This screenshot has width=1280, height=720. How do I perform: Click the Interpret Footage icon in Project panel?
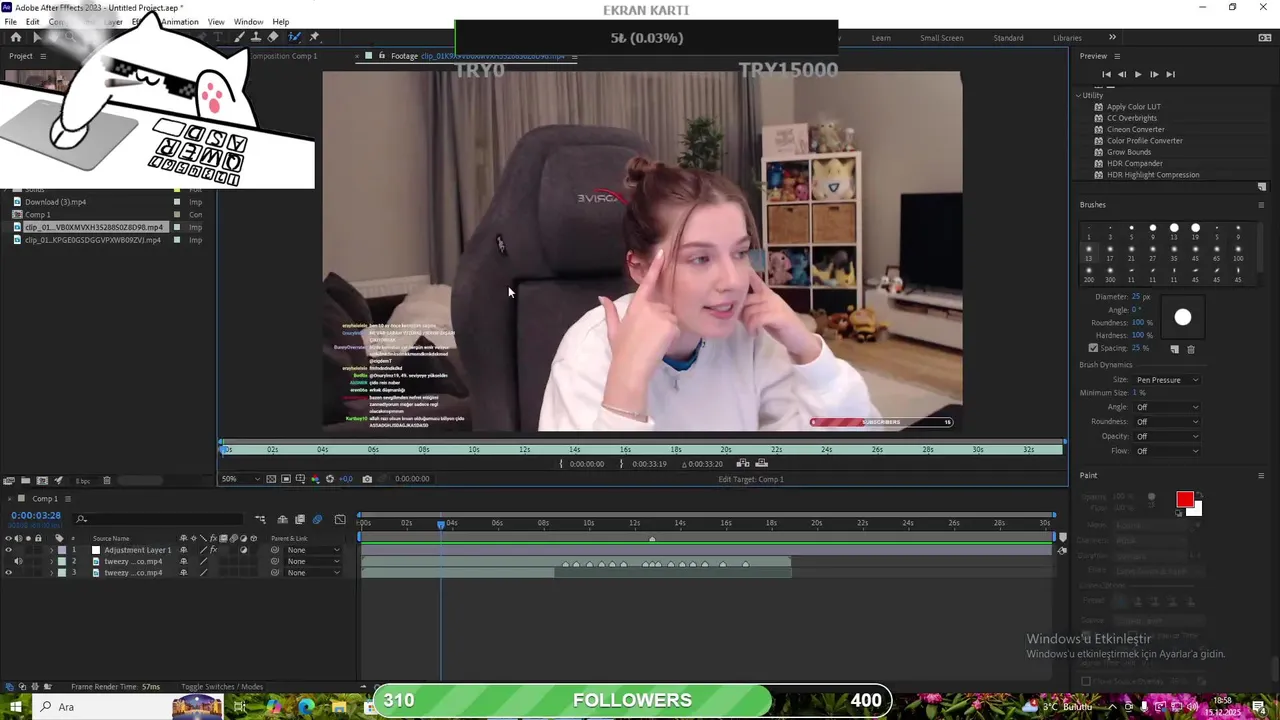tap(8, 481)
